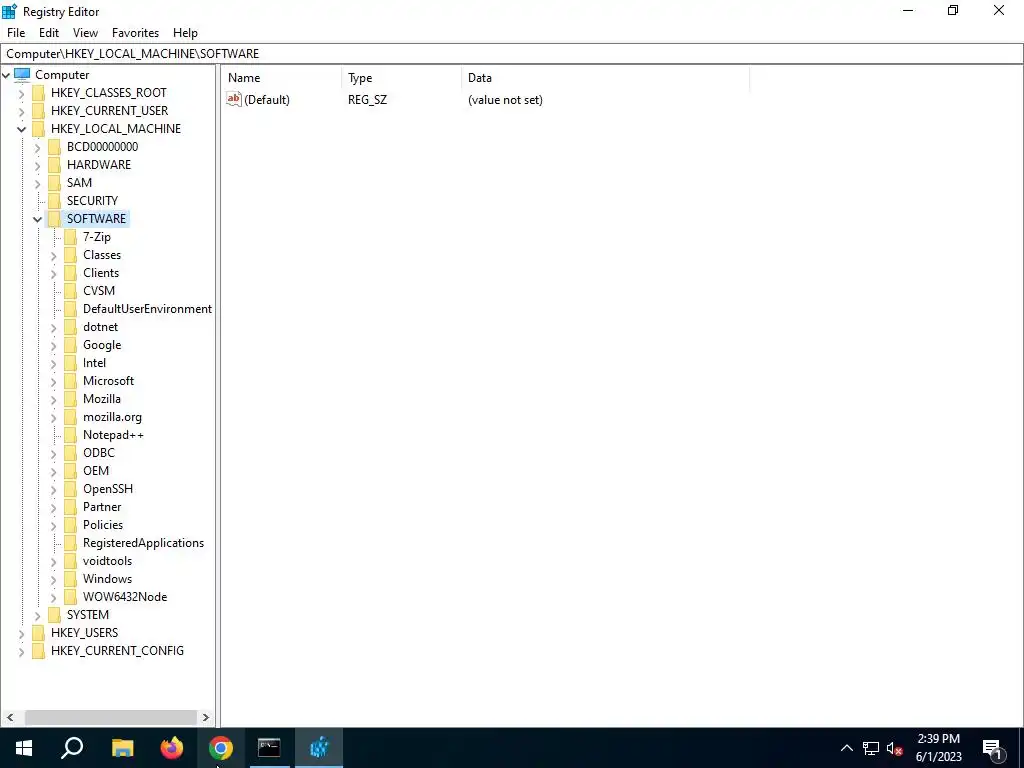Expand the WOW6432Node key arrow
The image size is (1024, 768).
click(x=54, y=597)
